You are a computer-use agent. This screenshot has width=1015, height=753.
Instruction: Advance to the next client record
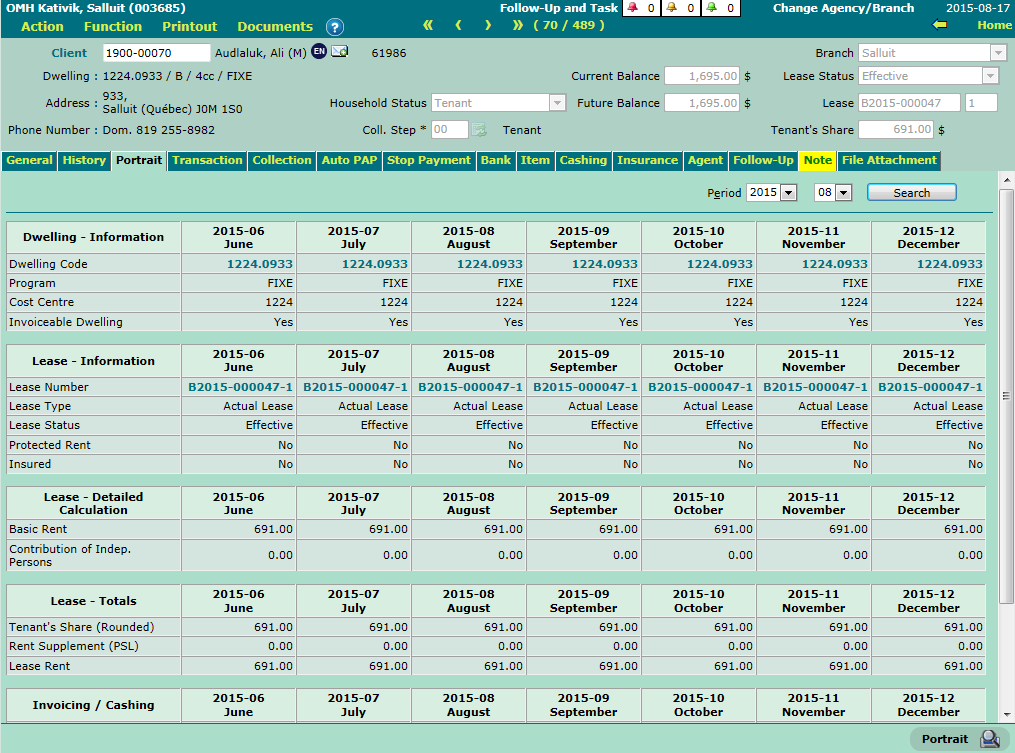tap(488, 25)
